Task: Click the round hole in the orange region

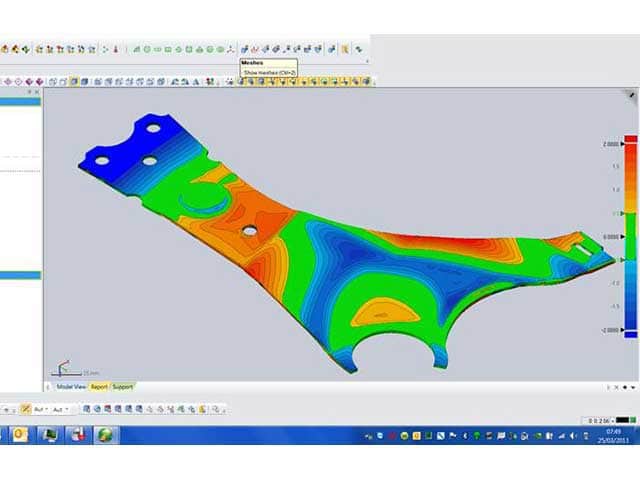Action: 248,231
